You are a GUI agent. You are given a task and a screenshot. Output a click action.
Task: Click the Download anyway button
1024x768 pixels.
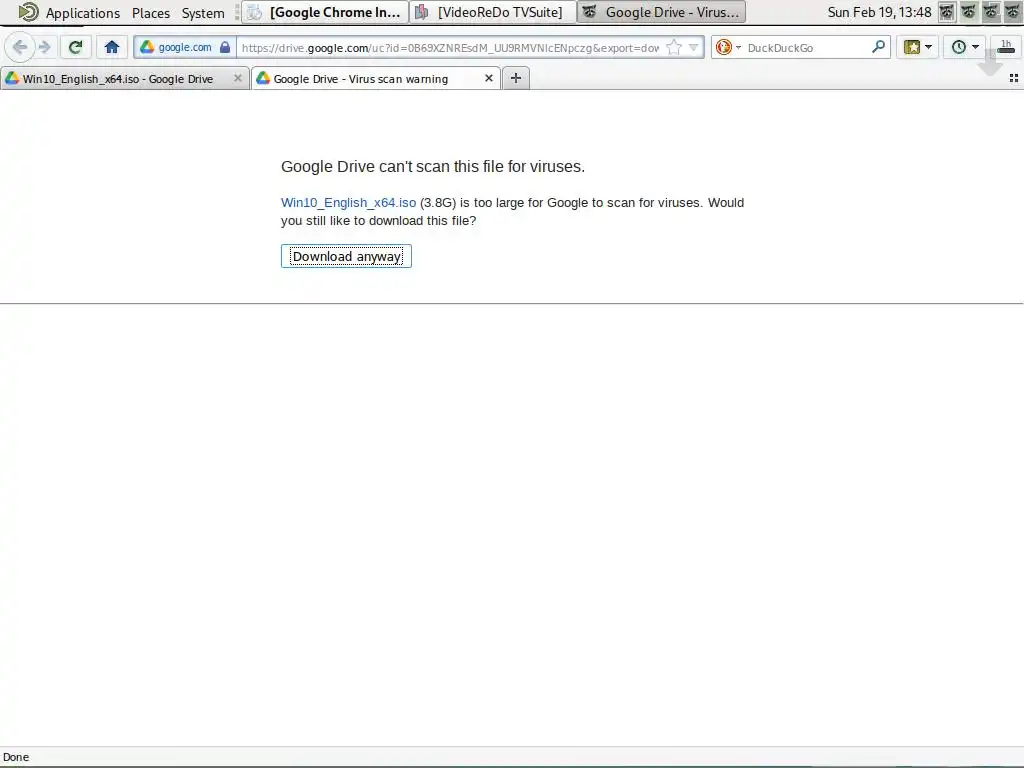point(346,256)
